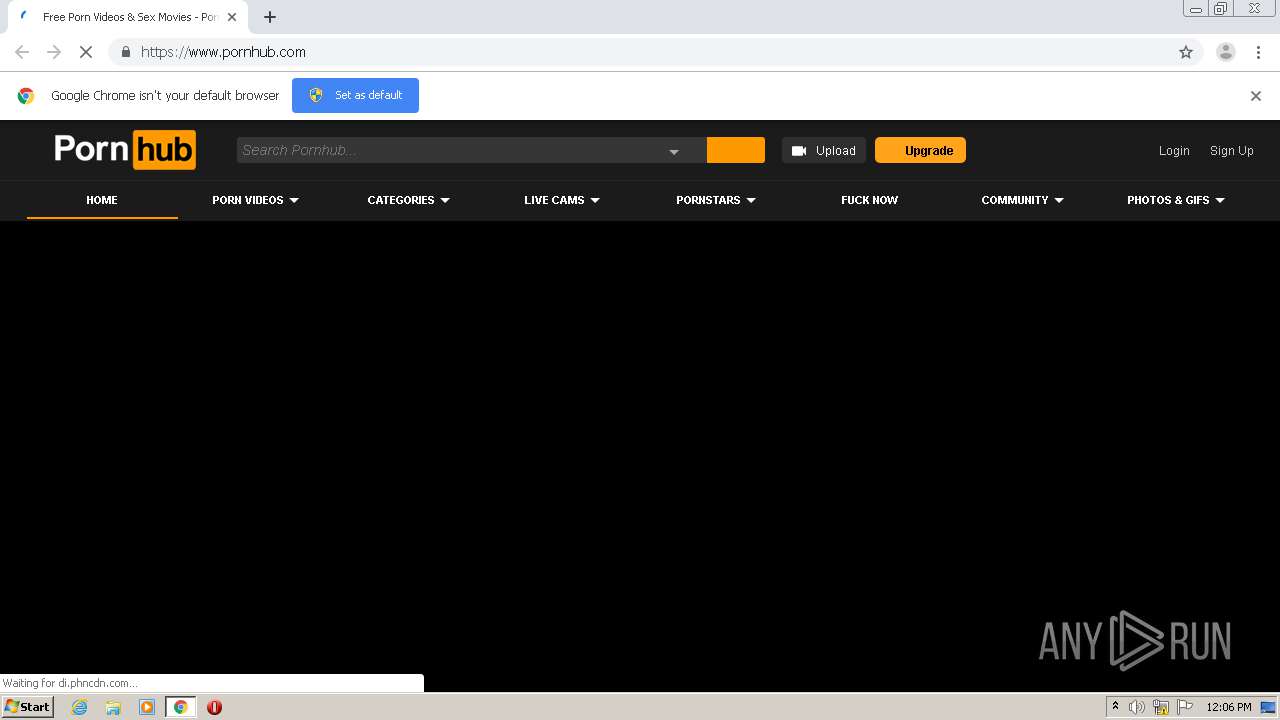Restore down the Chrome window

pyautogui.click(x=1221, y=9)
